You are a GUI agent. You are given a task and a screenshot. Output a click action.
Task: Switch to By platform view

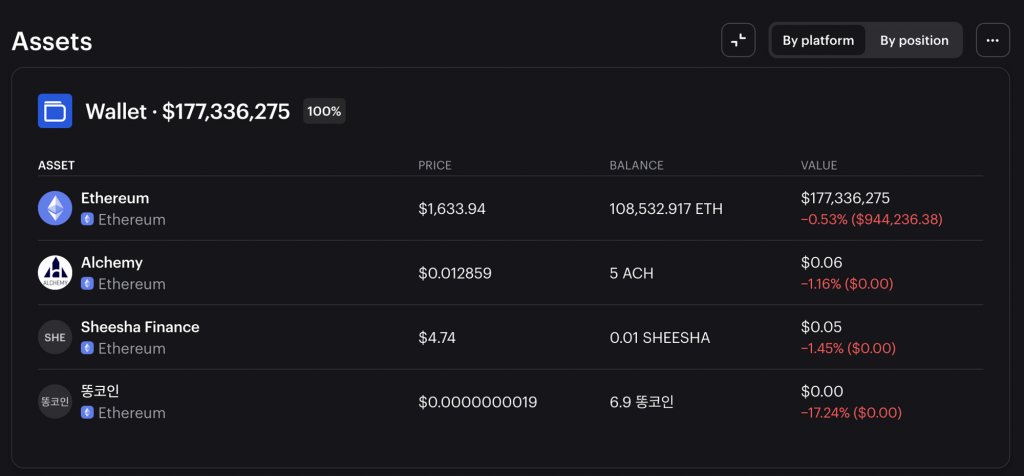[x=818, y=40]
